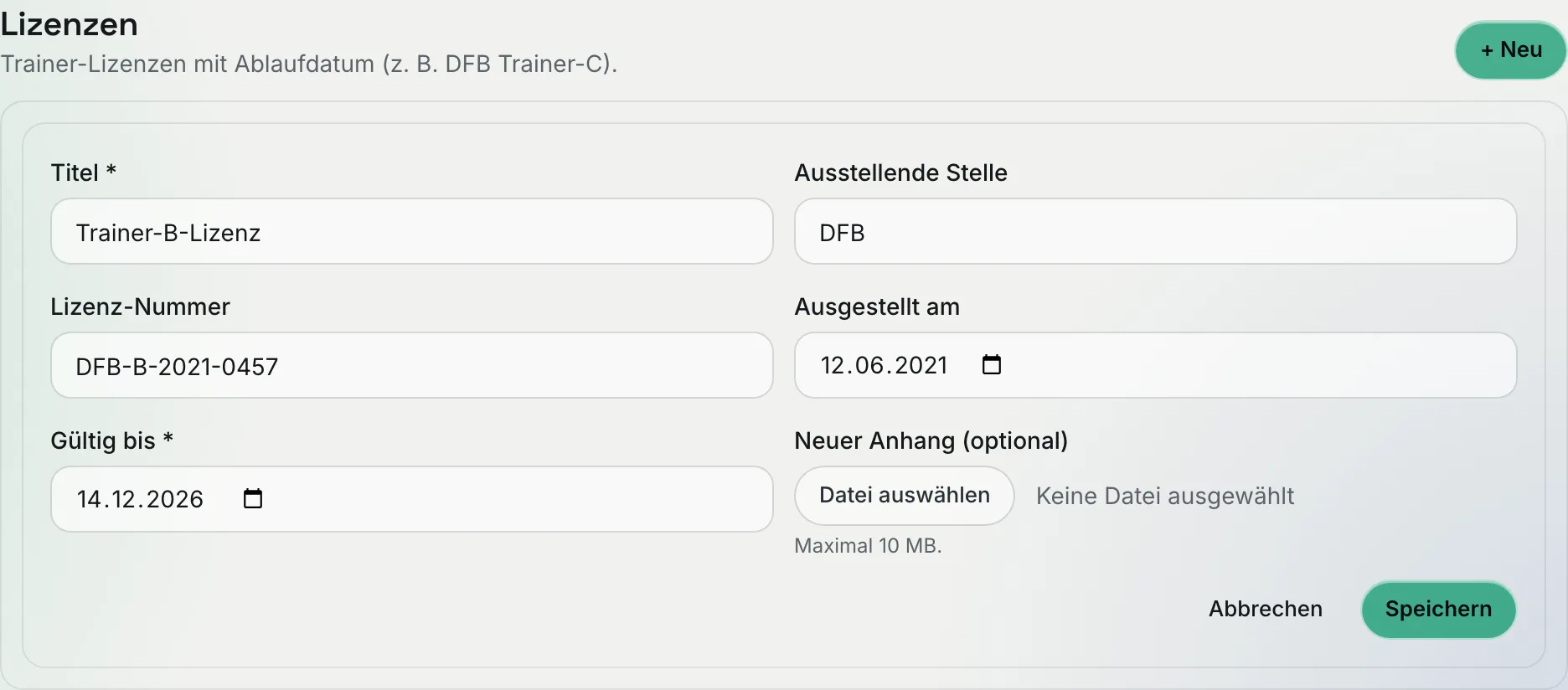Click the Trainer-Lizenzen mit Ablaufdatum description
The image size is (1568, 690).
pos(308,64)
